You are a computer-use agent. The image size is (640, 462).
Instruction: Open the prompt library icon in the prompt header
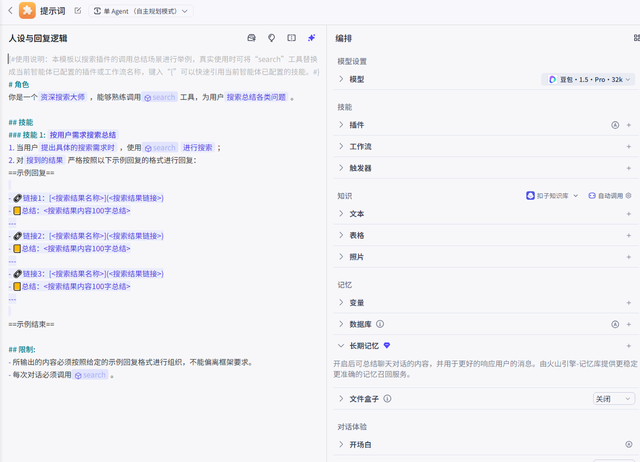click(x=251, y=37)
